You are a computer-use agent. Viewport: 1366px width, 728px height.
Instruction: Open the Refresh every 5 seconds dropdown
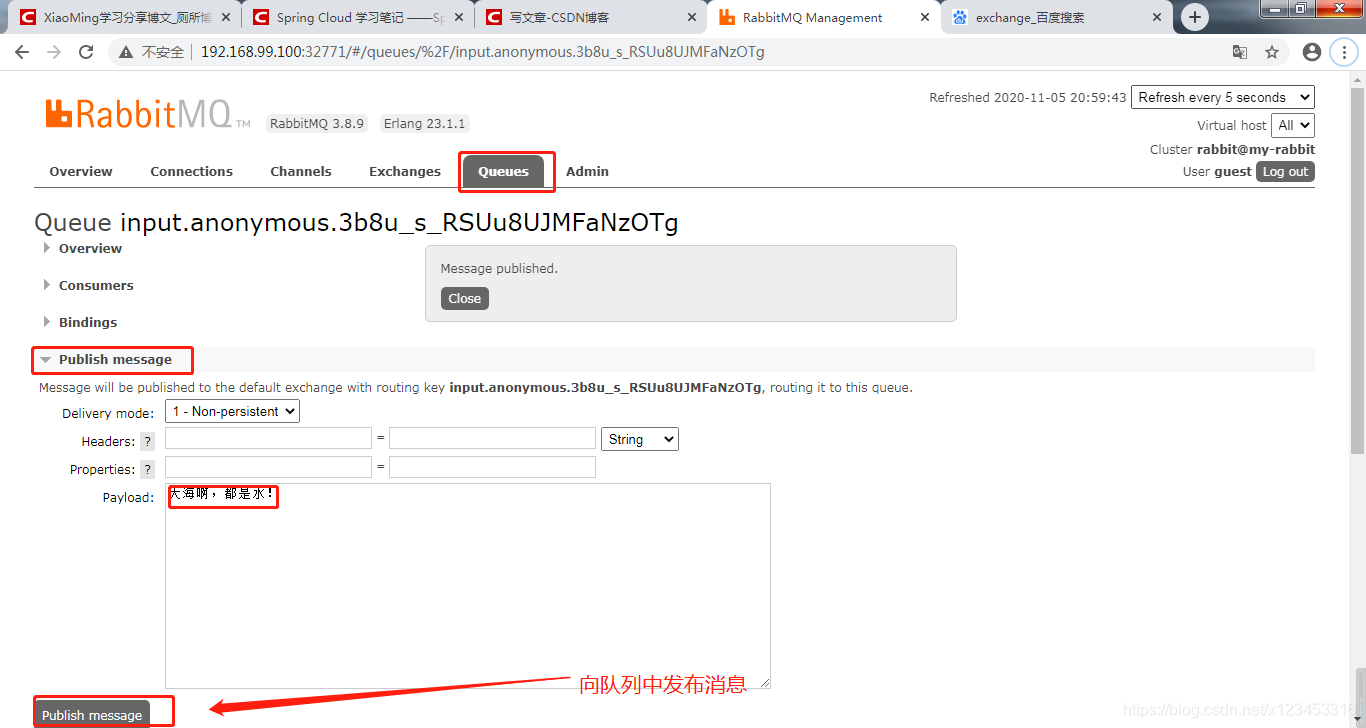tap(1223, 97)
